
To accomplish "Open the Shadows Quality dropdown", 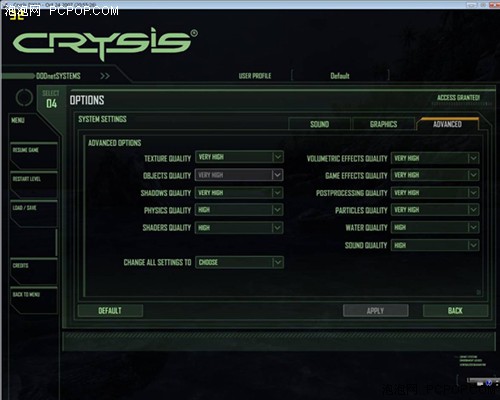I will 239,193.
